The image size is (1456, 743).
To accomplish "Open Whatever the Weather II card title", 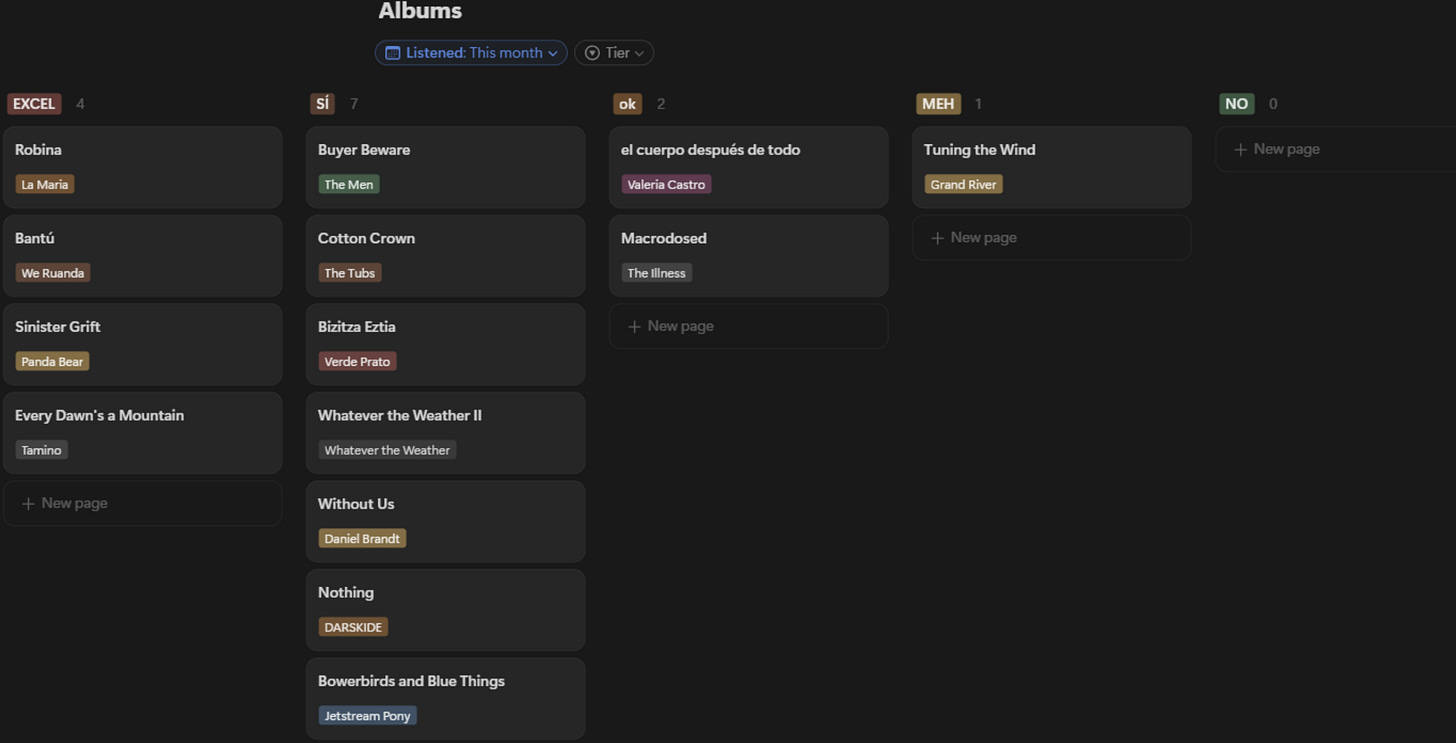I will [400, 415].
